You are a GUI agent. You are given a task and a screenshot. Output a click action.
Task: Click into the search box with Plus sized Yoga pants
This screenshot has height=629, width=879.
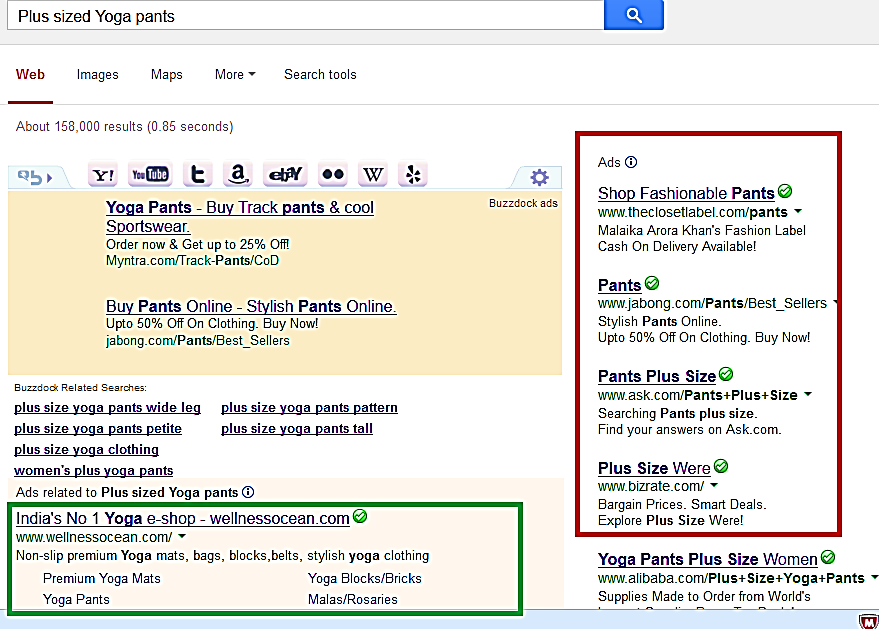coord(306,16)
